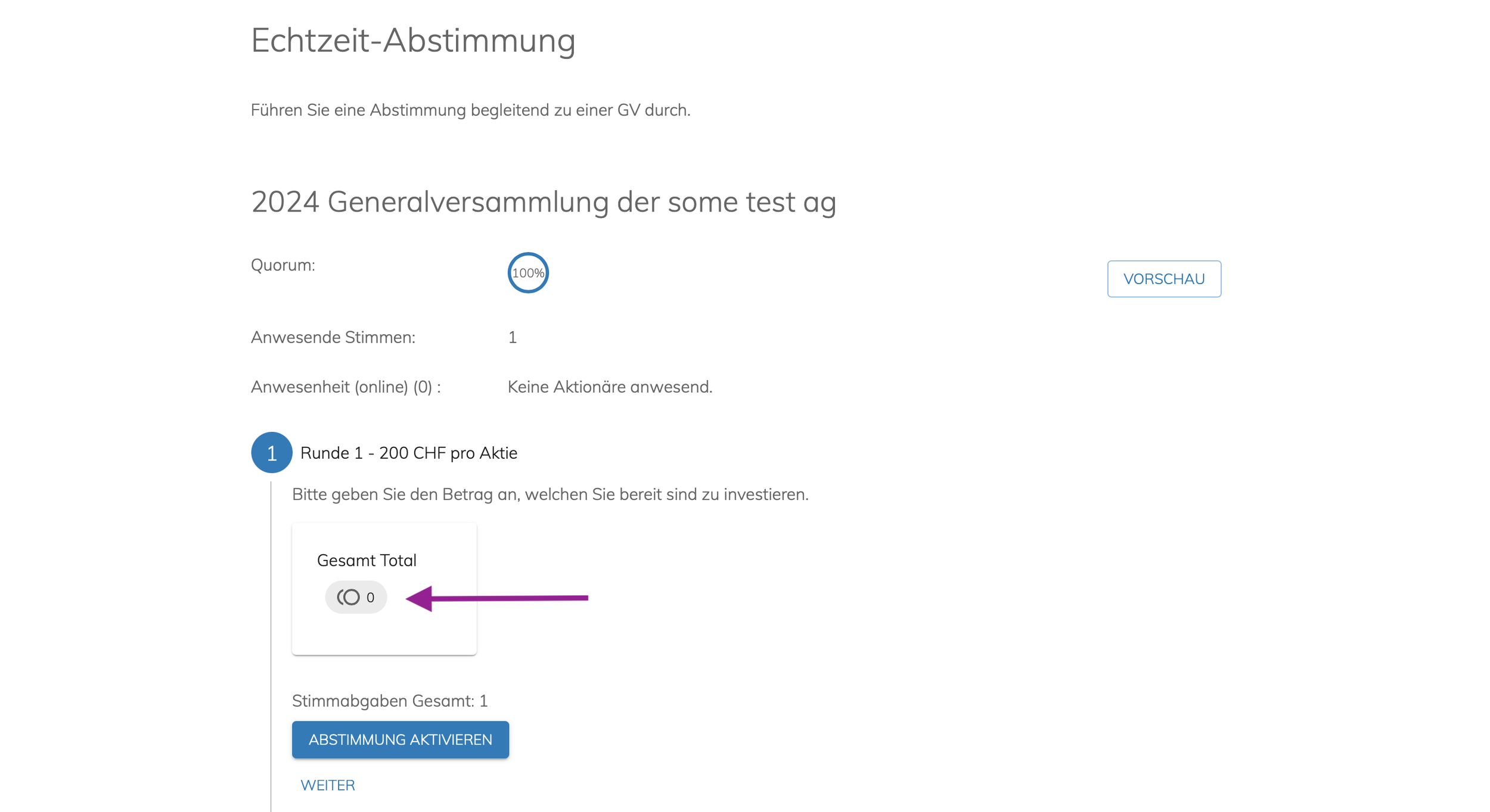Click the 0 value chip under Gesamt Total

[x=356, y=597]
